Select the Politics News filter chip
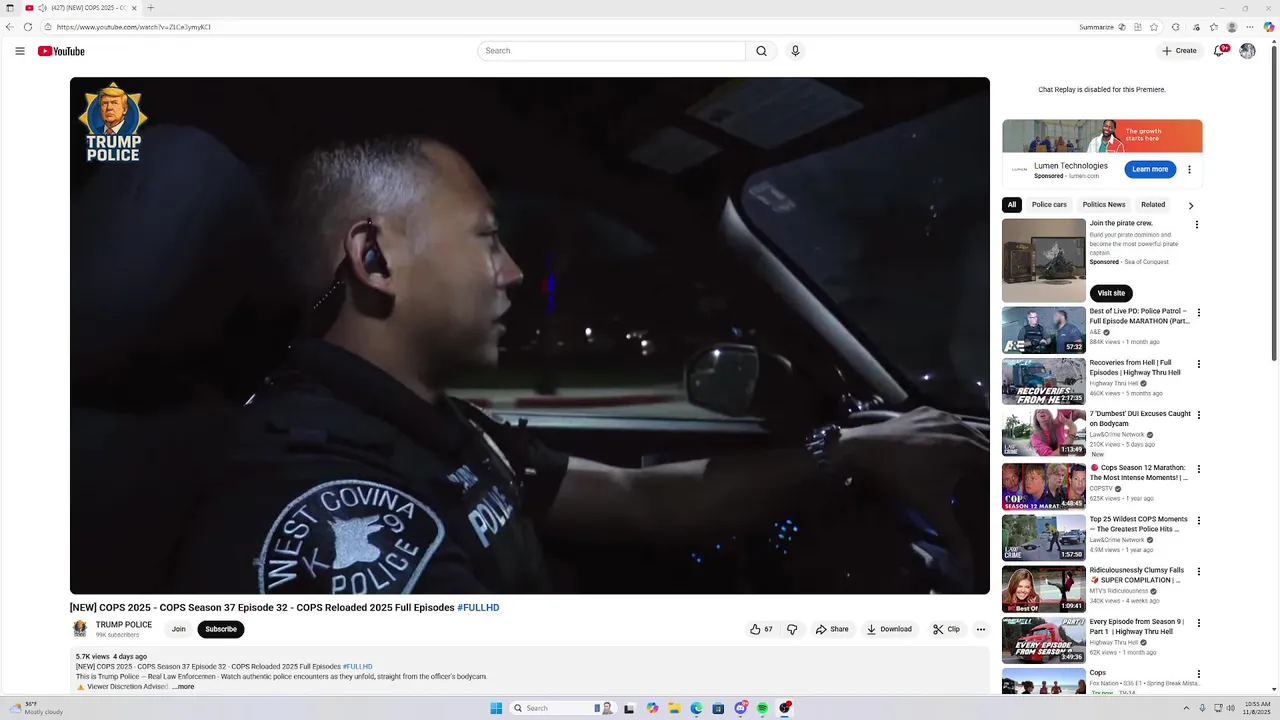 tap(1104, 205)
